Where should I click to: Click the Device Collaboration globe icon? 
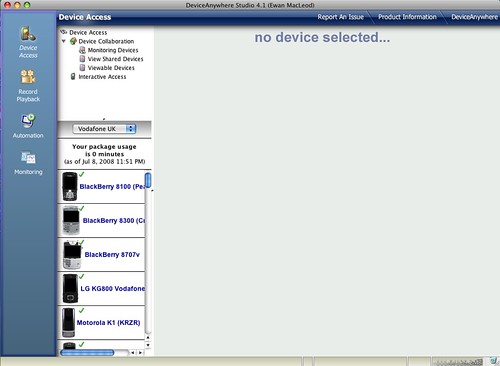(73, 41)
